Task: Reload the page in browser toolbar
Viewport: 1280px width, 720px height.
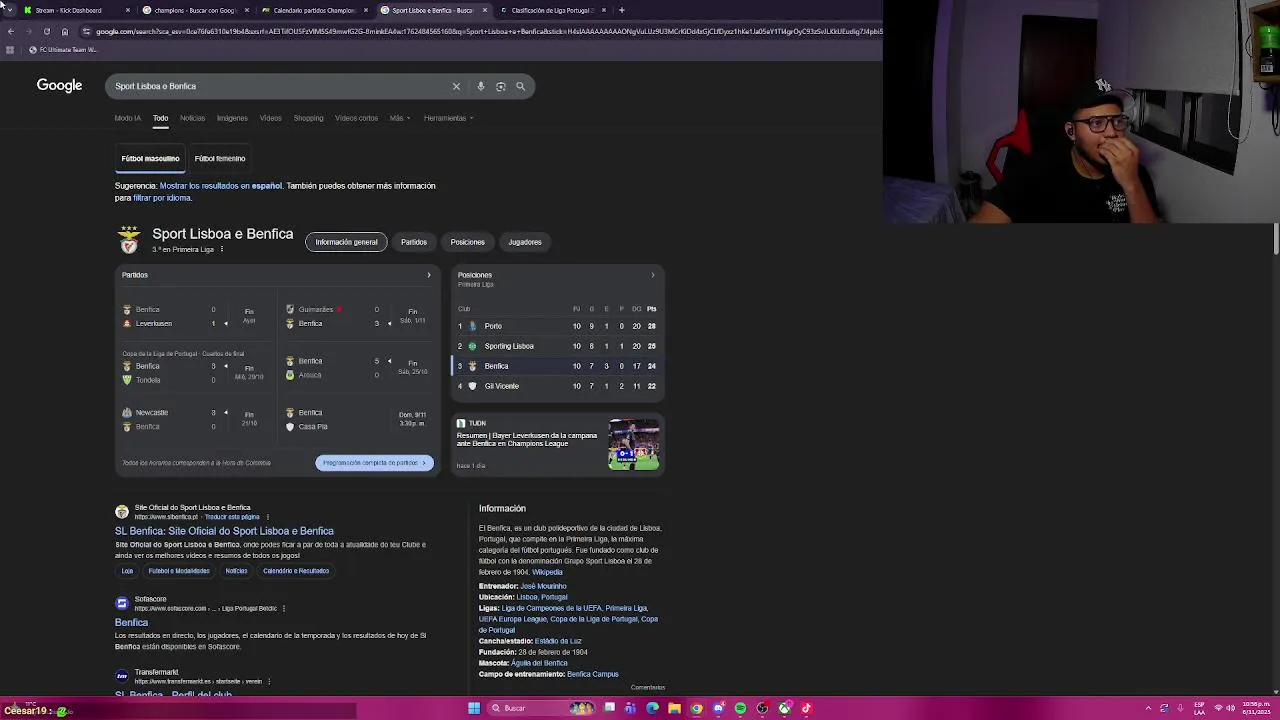Action: (46, 31)
